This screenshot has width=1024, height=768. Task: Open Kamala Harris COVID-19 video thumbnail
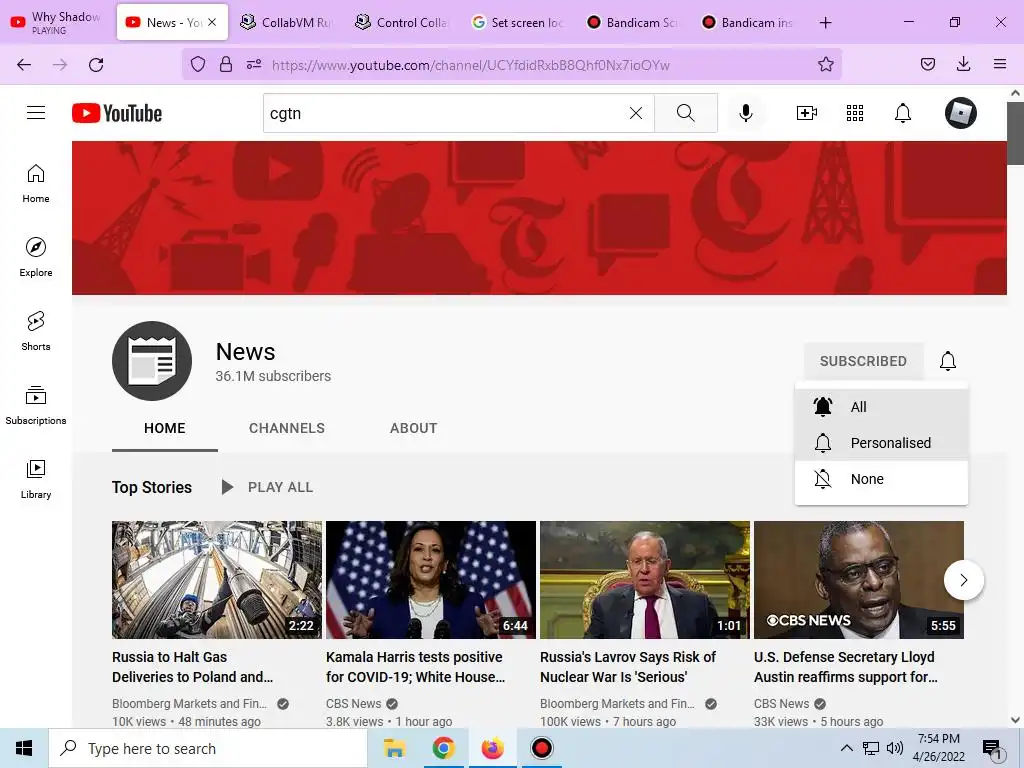coord(431,580)
